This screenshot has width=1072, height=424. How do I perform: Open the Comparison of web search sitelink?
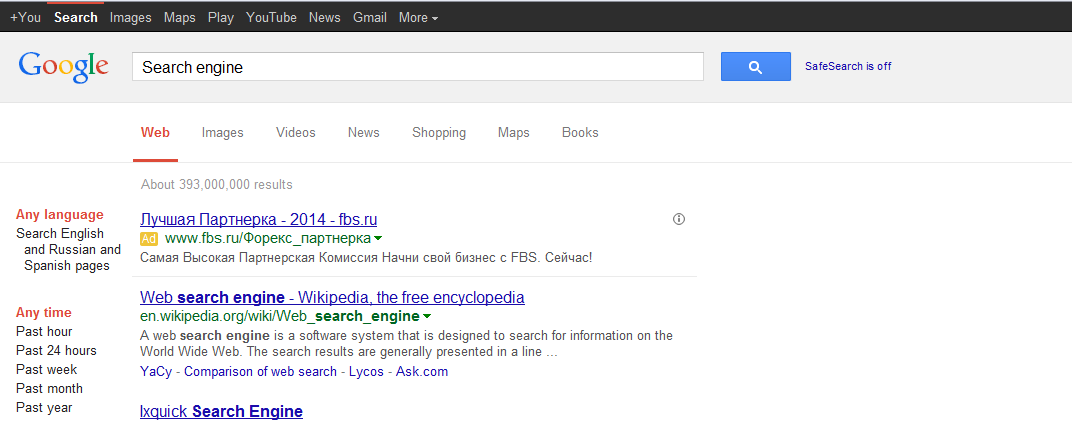pyautogui.click(x=260, y=372)
